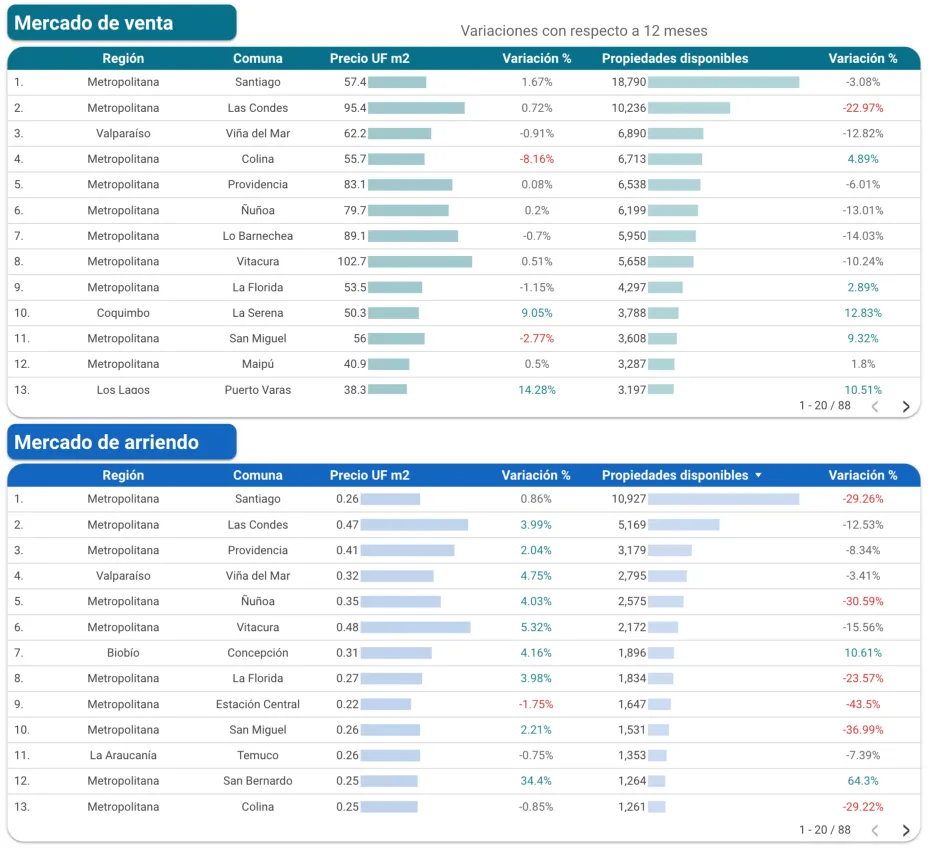Select the Santiago row in venta table
This screenshot has width=928, height=851.
point(257,82)
